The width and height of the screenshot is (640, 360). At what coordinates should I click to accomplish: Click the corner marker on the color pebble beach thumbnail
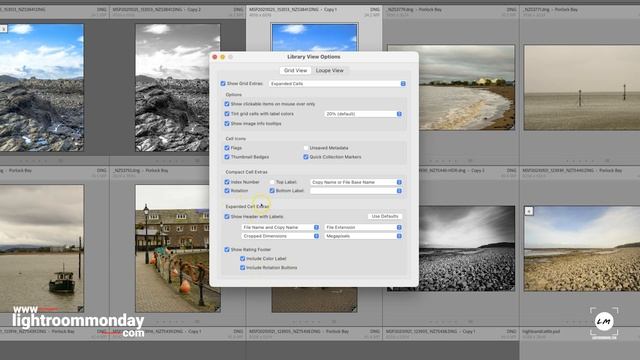click(529, 211)
